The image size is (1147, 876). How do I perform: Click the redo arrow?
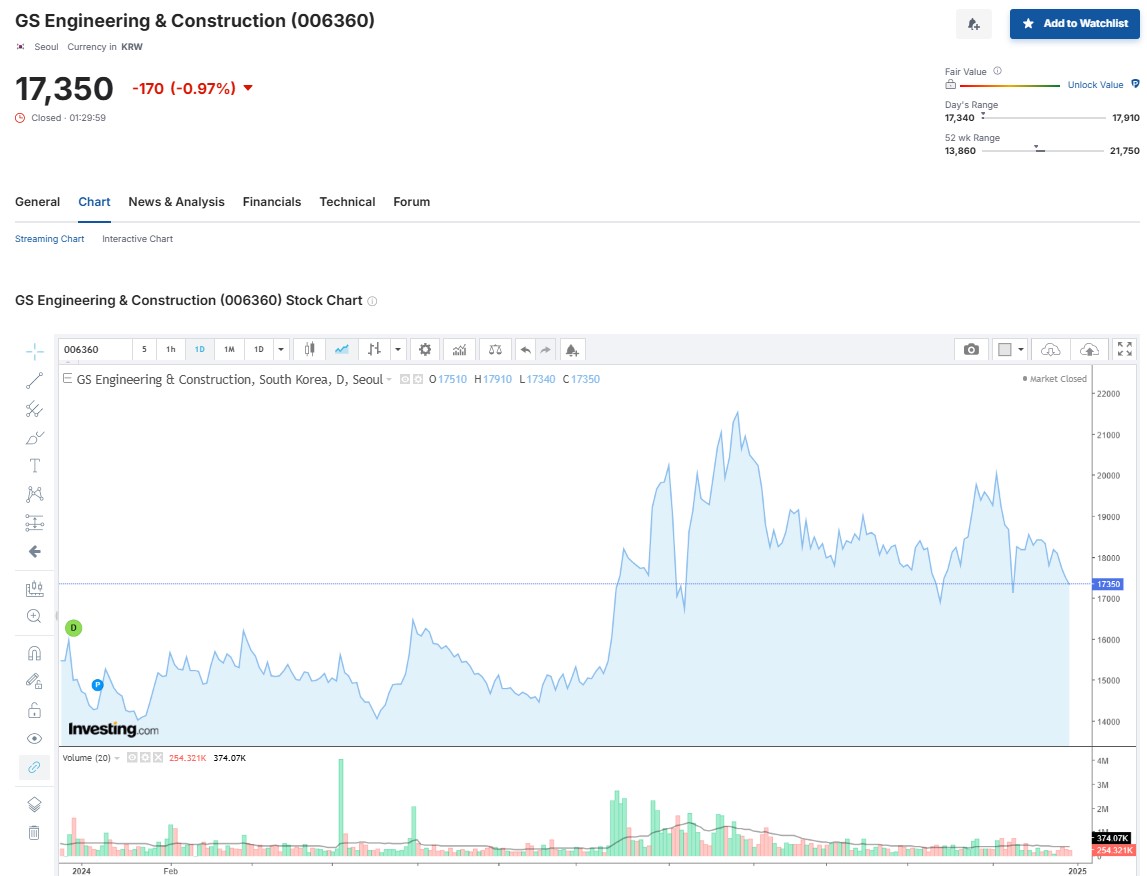546,350
